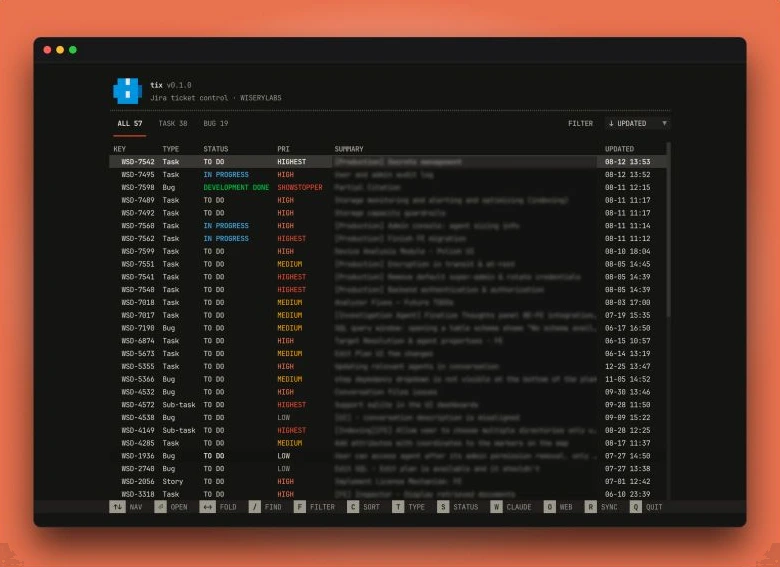Click the W key icon for CLAUDE
This screenshot has height=567, width=780.
pos(496,507)
